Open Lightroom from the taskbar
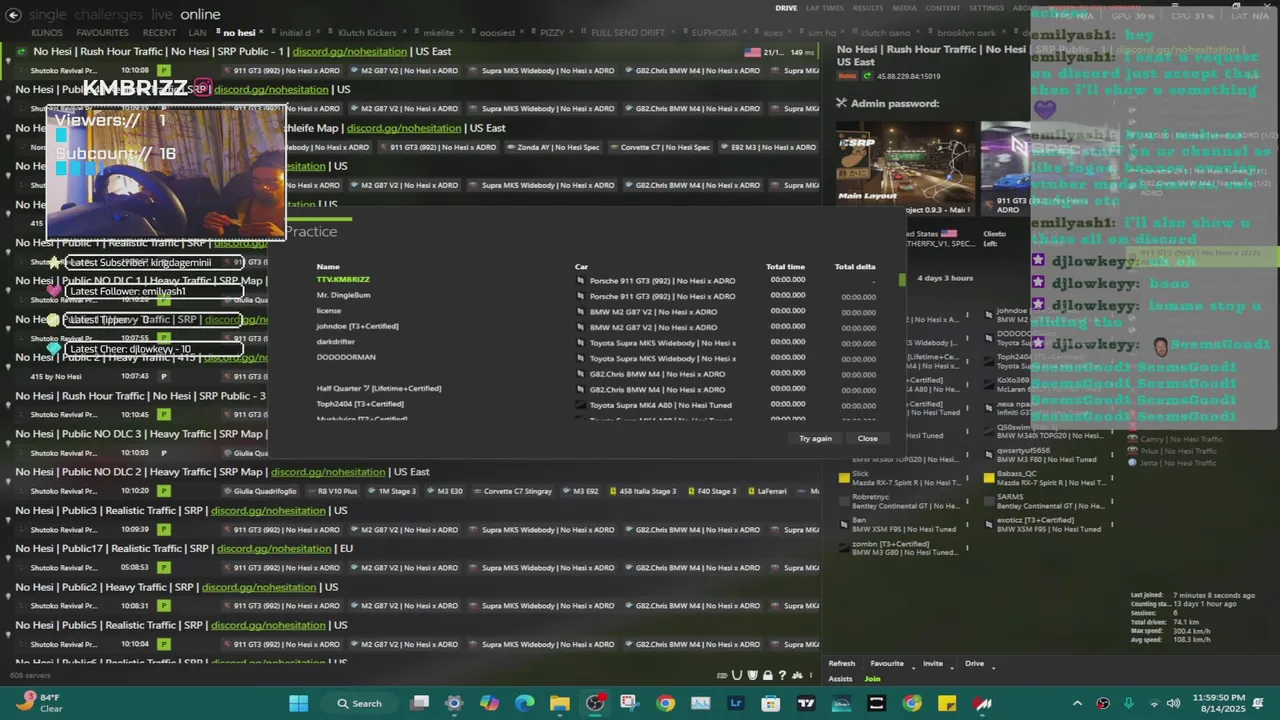The image size is (1280, 720). [x=736, y=703]
